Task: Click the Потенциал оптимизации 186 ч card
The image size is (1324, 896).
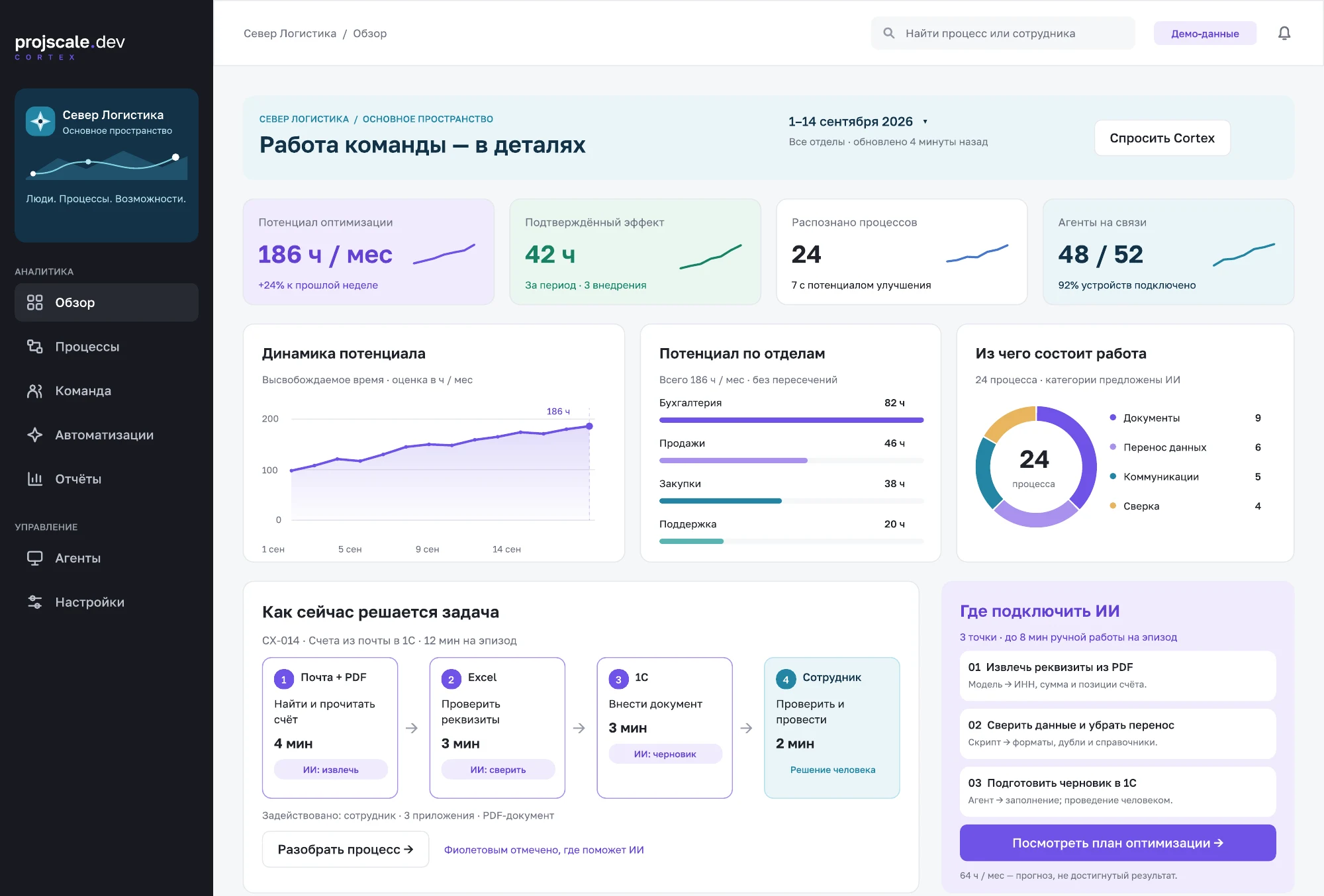Action: coord(369,251)
